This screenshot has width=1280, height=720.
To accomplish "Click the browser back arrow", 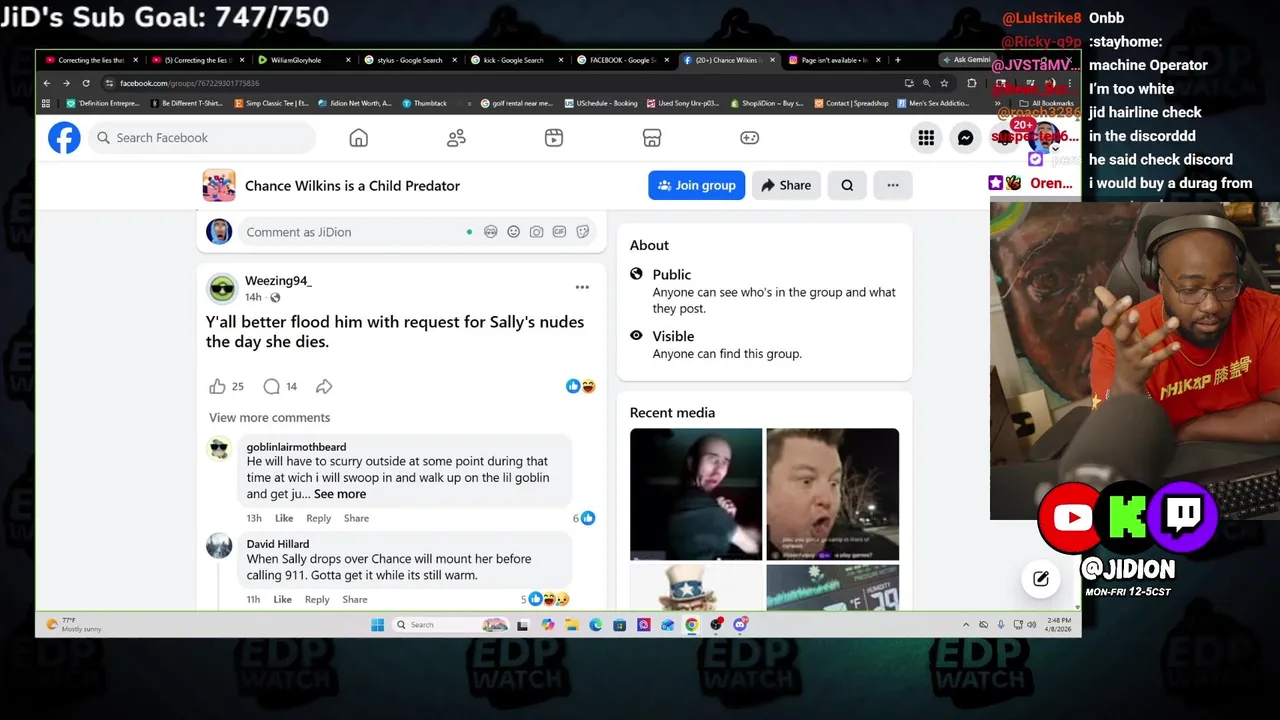I will (x=46, y=83).
